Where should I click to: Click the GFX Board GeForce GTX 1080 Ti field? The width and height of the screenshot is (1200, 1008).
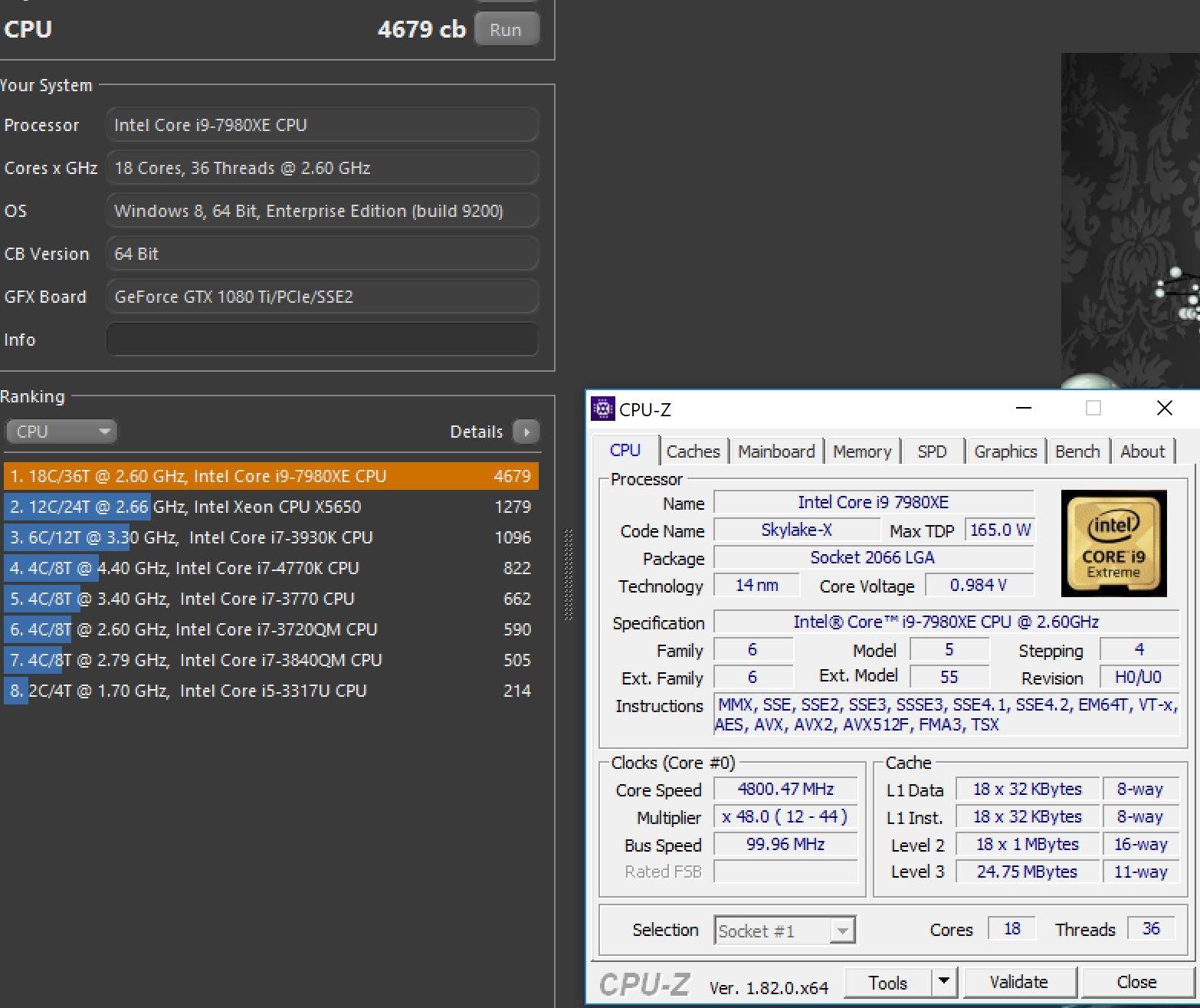tap(322, 297)
